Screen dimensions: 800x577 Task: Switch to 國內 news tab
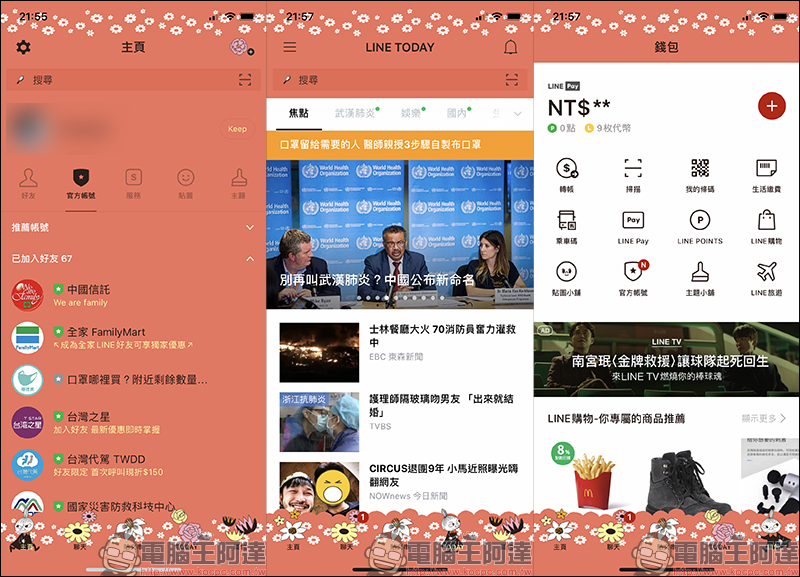[x=458, y=113]
